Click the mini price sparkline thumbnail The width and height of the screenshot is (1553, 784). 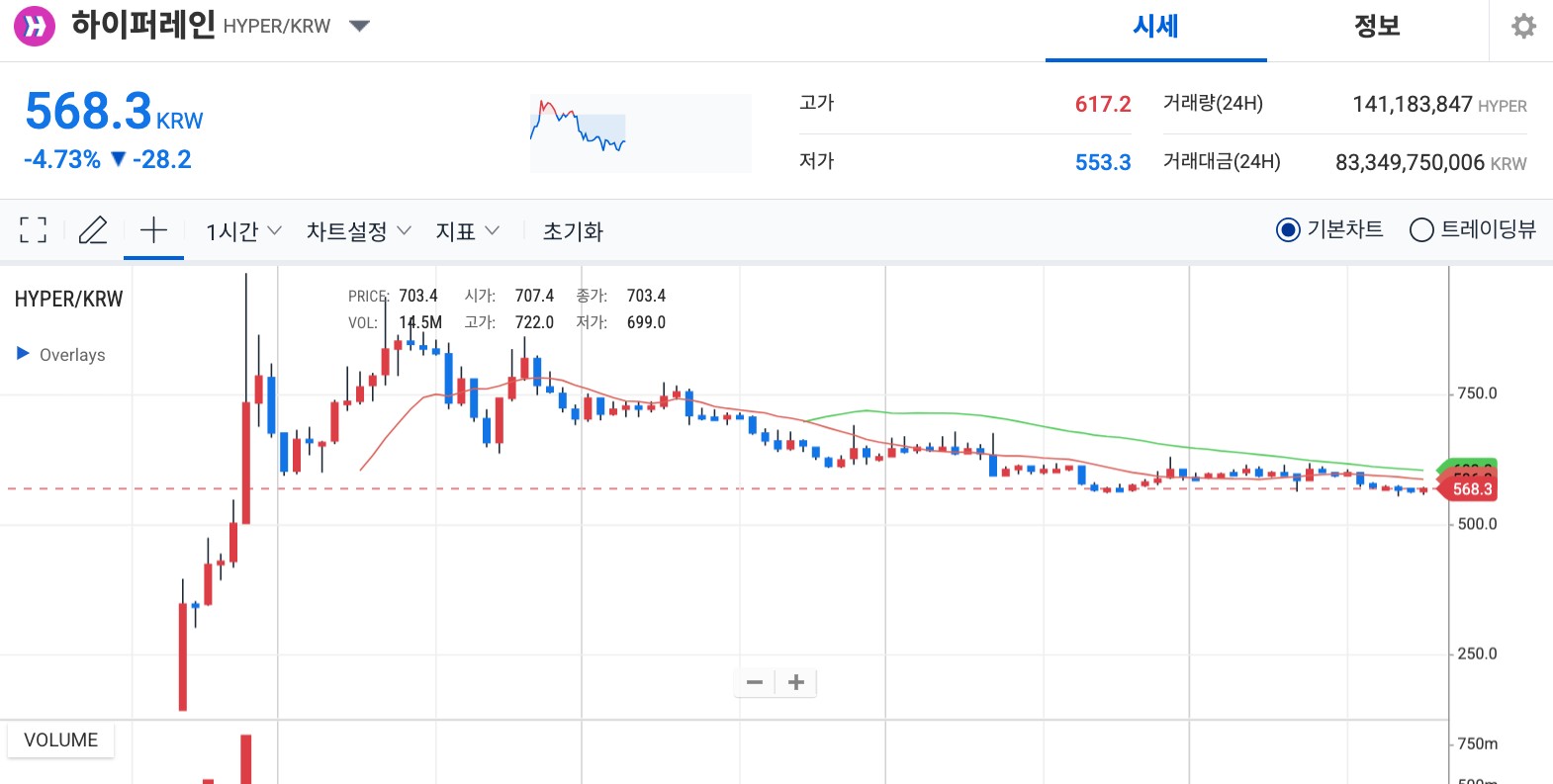640,132
